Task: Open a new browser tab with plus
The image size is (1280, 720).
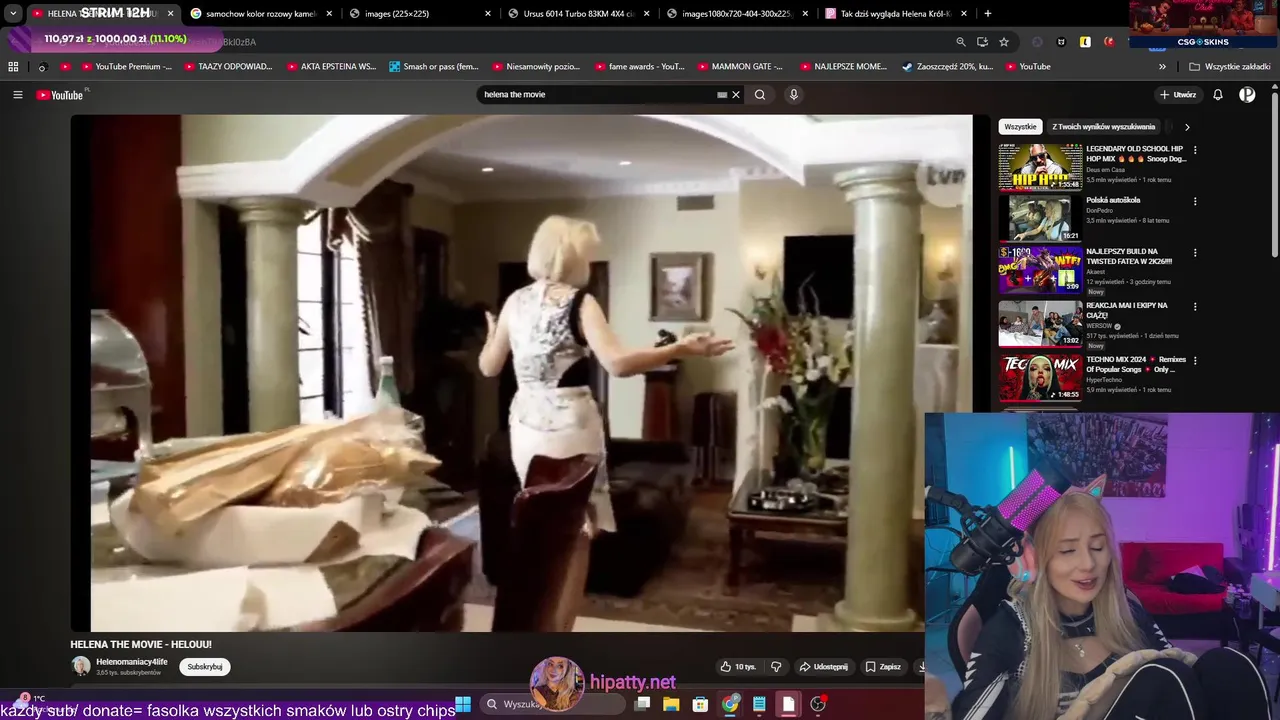Action: 988,14
